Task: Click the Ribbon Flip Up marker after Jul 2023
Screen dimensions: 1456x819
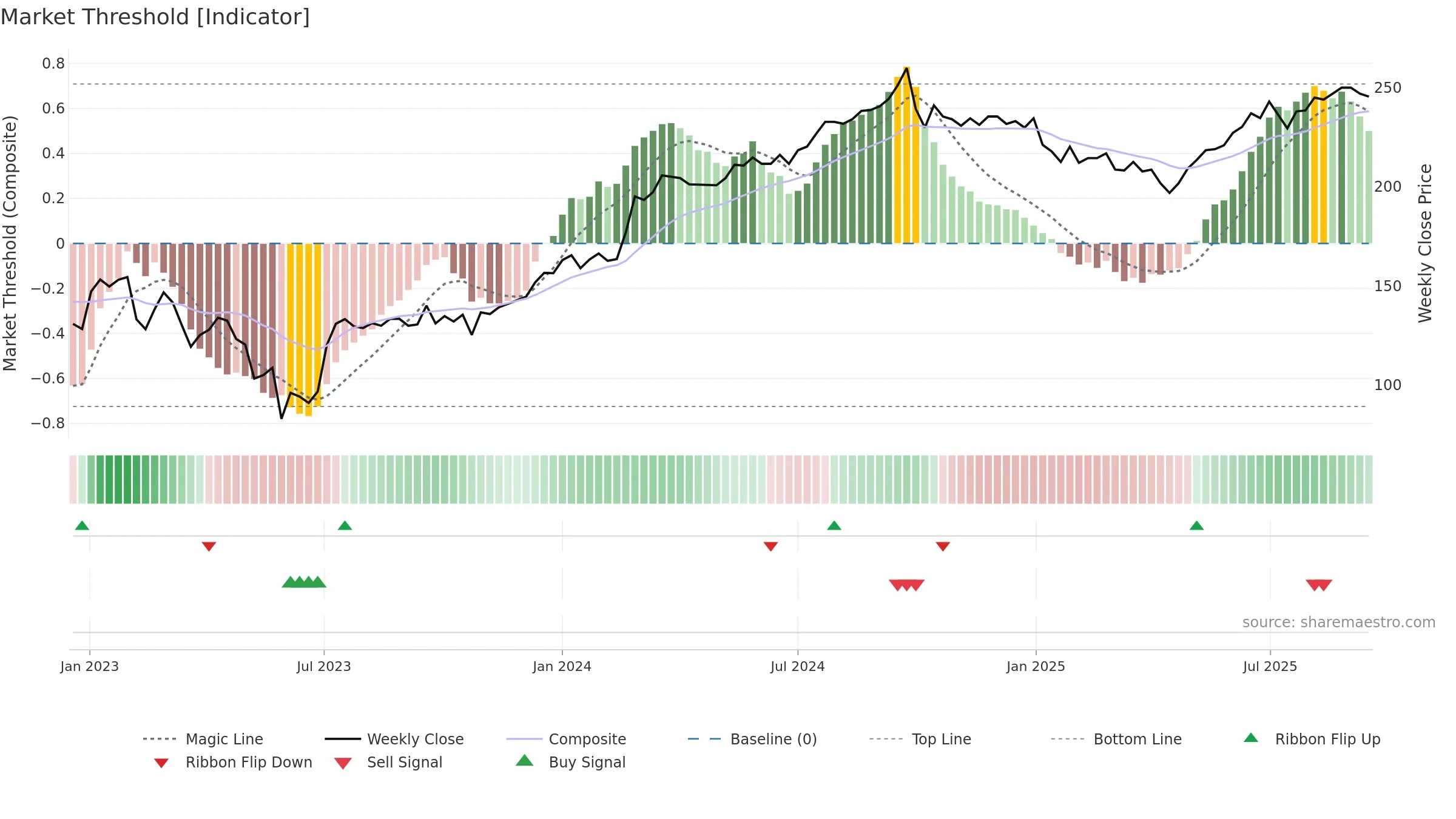Action: [x=345, y=525]
